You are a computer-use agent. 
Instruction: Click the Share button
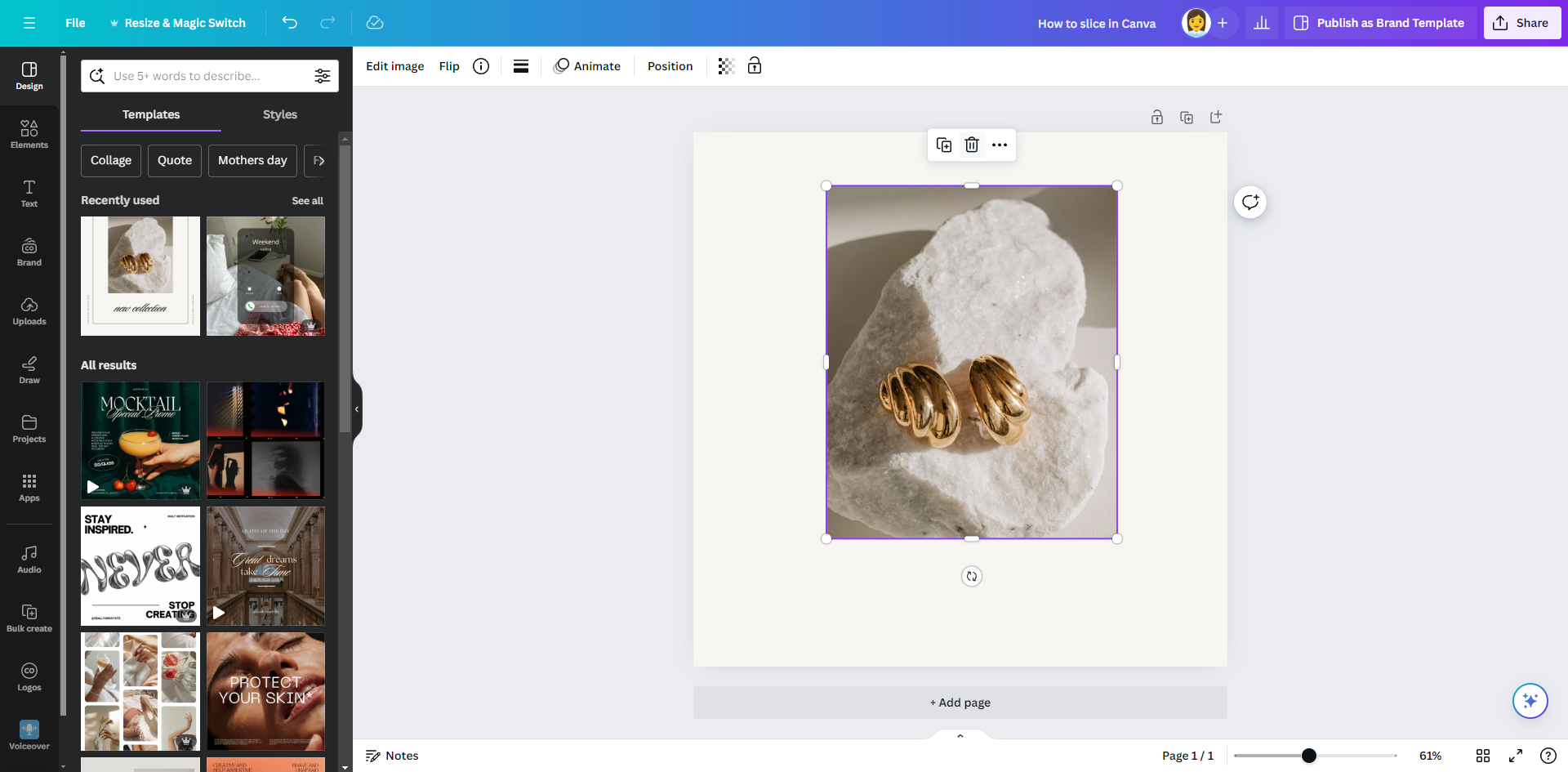tap(1522, 23)
